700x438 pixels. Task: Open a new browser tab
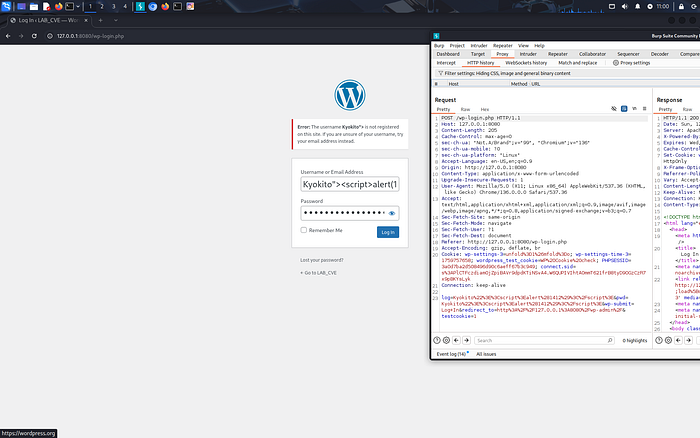click(x=100, y=20)
